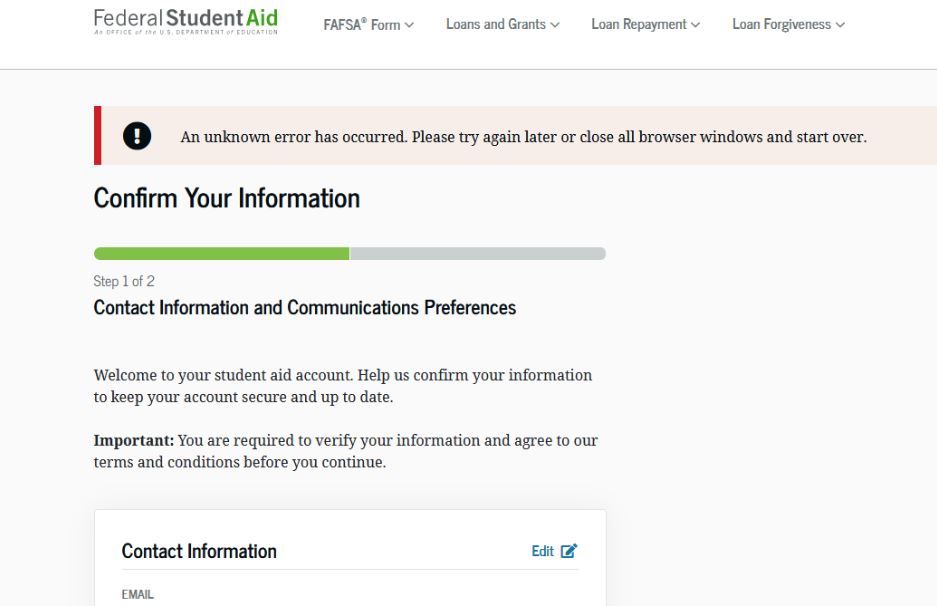
Task: Select the Edit pencil icon
Action: point(570,550)
